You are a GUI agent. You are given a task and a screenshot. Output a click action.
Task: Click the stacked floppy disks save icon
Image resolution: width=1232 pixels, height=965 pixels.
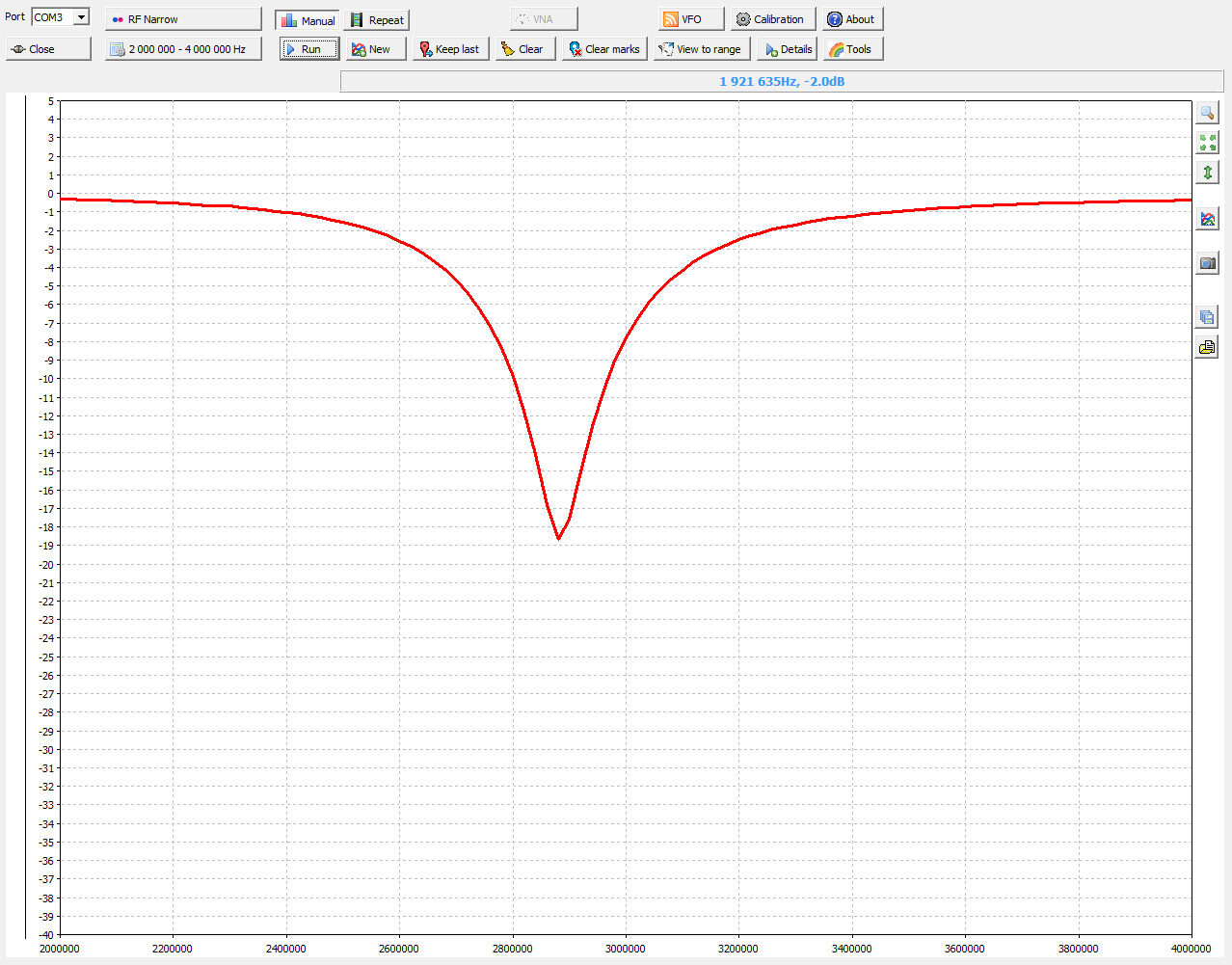pyautogui.click(x=1207, y=316)
